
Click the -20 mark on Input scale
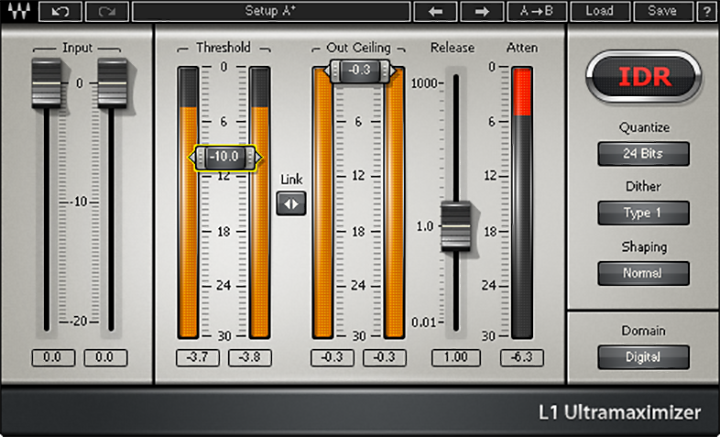click(x=79, y=321)
